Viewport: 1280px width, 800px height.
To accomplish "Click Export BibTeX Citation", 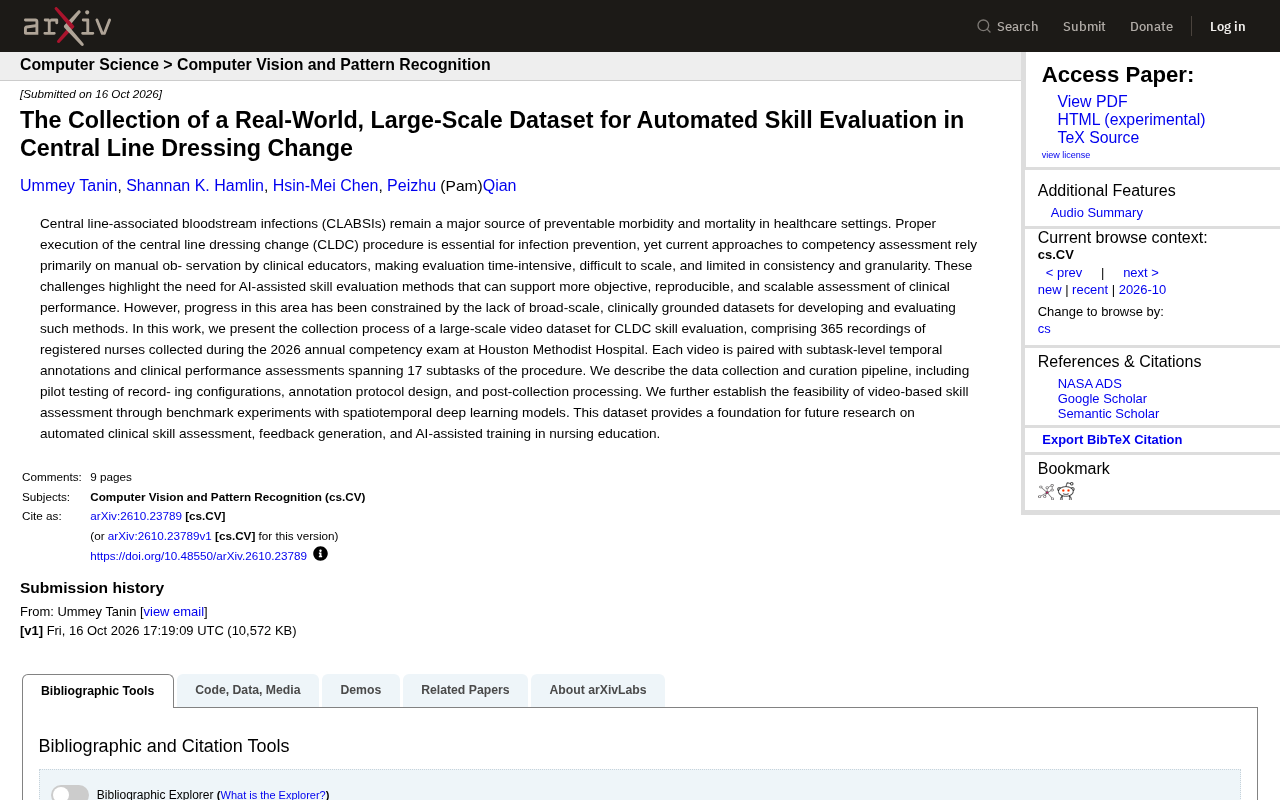I will [1112, 440].
